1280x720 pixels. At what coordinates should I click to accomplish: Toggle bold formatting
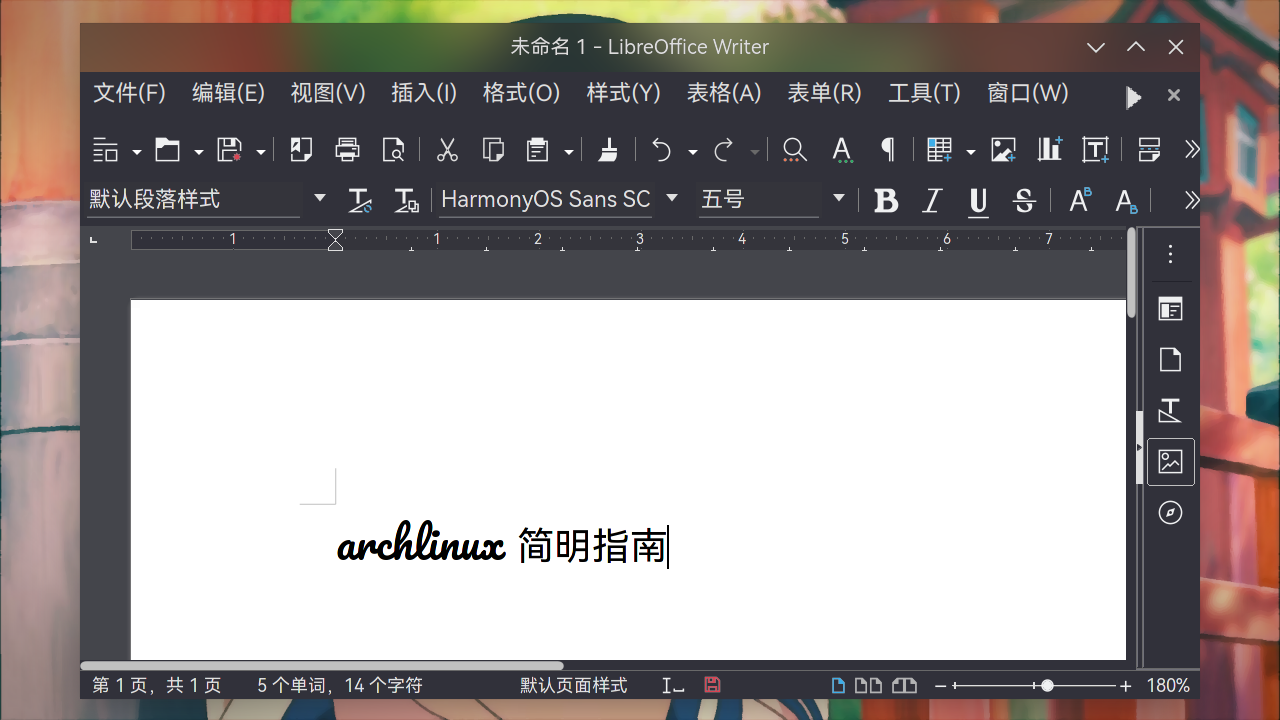click(886, 200)
